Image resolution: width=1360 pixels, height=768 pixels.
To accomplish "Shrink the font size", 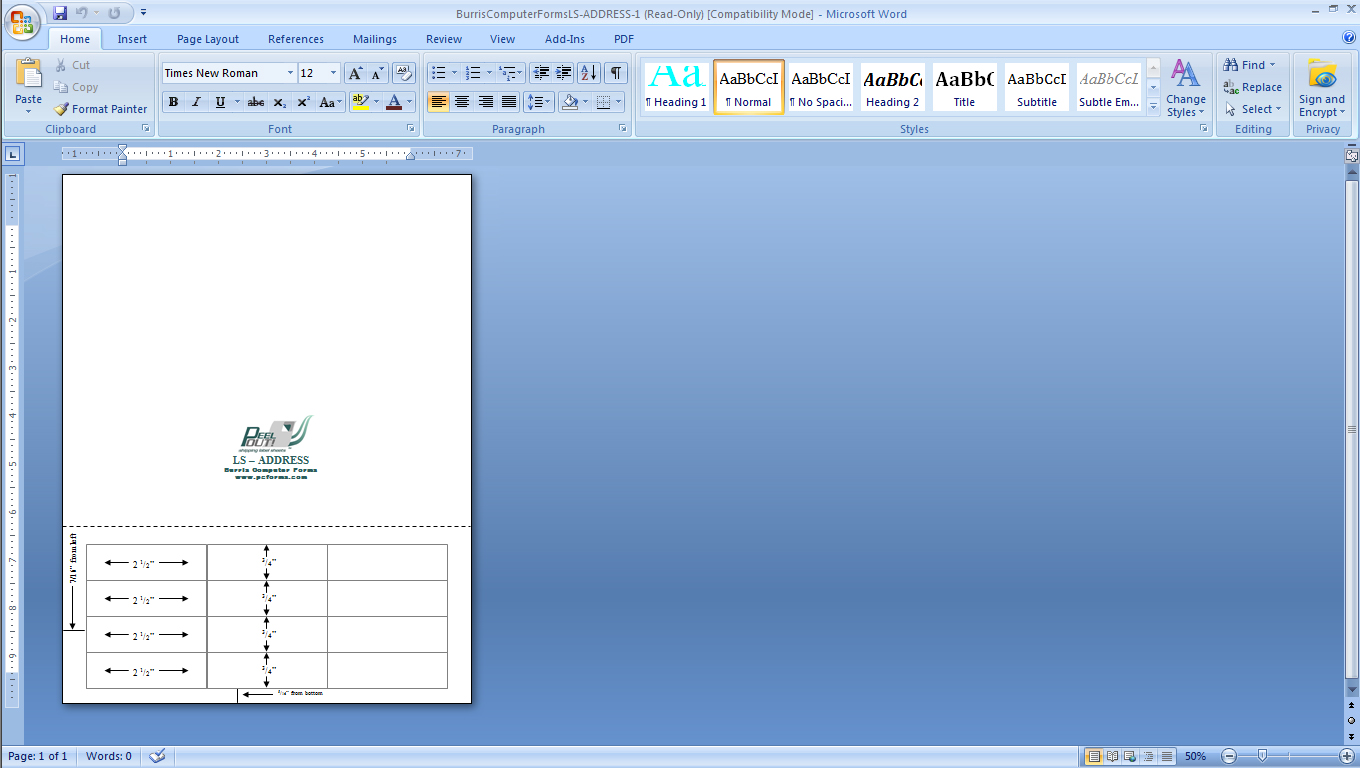I will (x=378, y=73).
